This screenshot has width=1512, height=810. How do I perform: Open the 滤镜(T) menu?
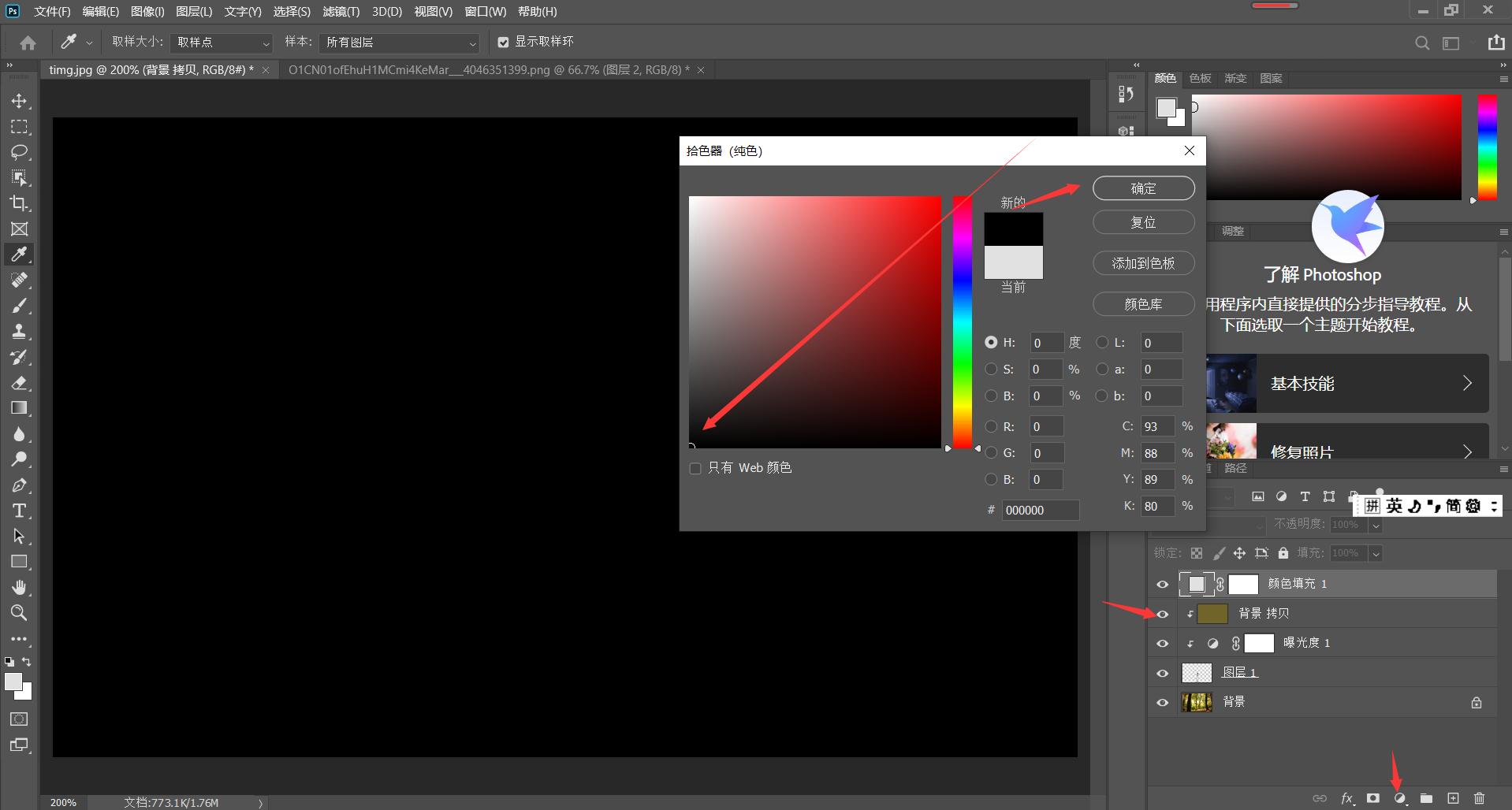341,12
